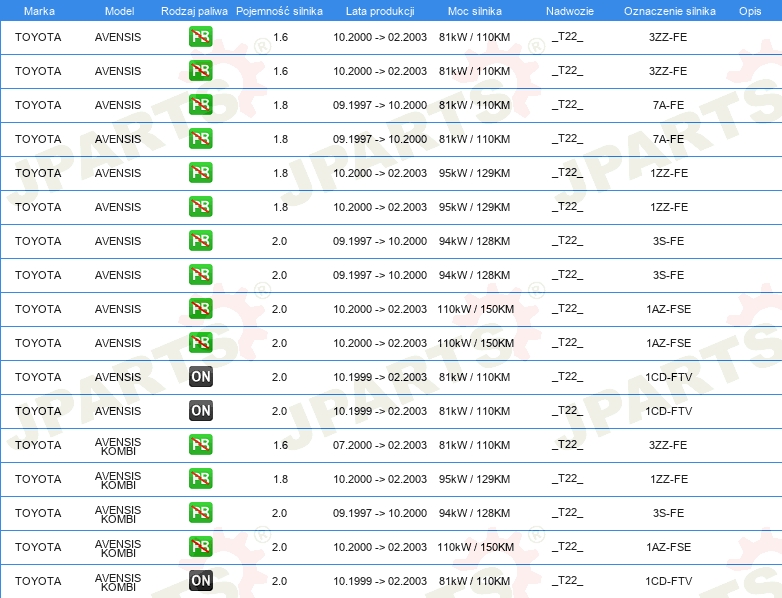Viewport: 782px width, 598px height.
Task: Click years 10.1999 -> 02.2003 in the AVENSIS KOMBI row
Action: (380, 581)
